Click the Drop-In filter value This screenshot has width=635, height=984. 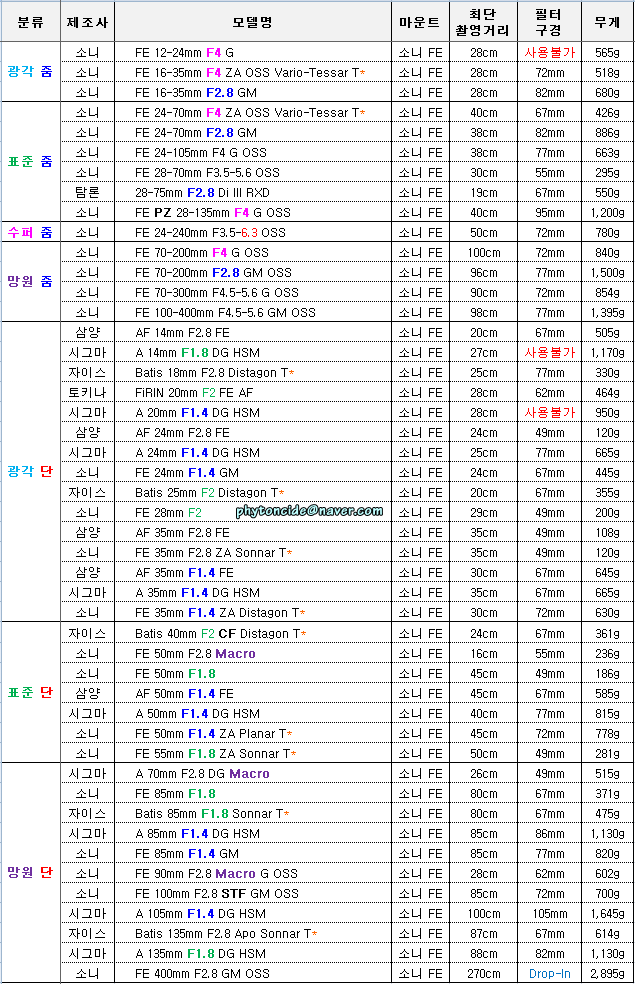click(550, 975)
